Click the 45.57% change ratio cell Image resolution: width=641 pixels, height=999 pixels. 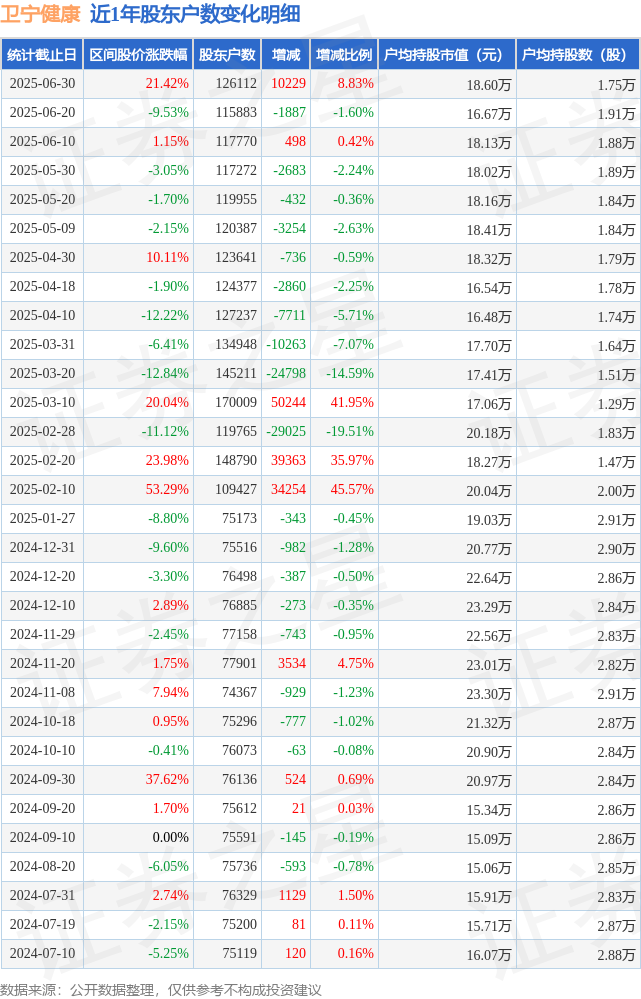tap(352, 489)
